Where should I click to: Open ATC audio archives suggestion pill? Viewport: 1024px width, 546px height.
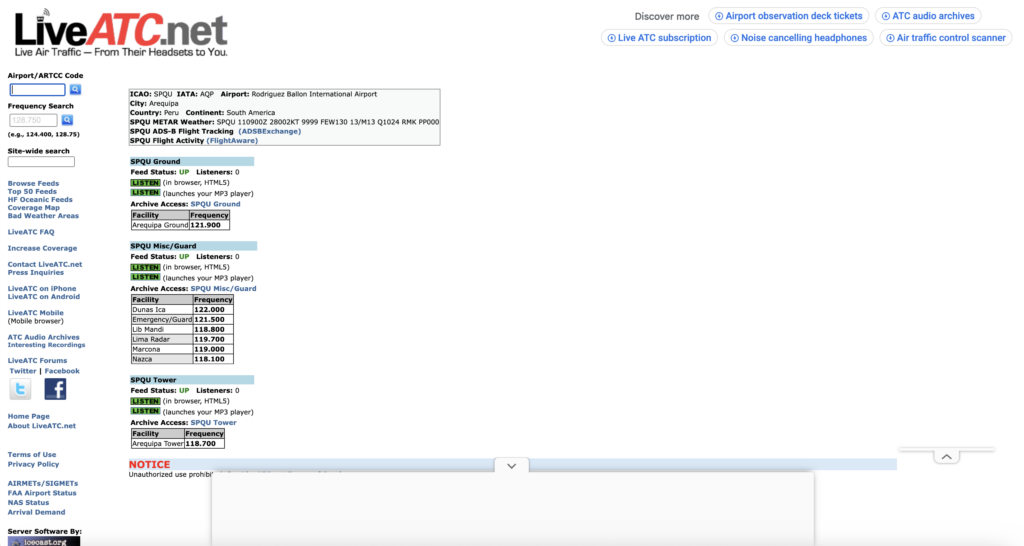[x=928, y=16]
